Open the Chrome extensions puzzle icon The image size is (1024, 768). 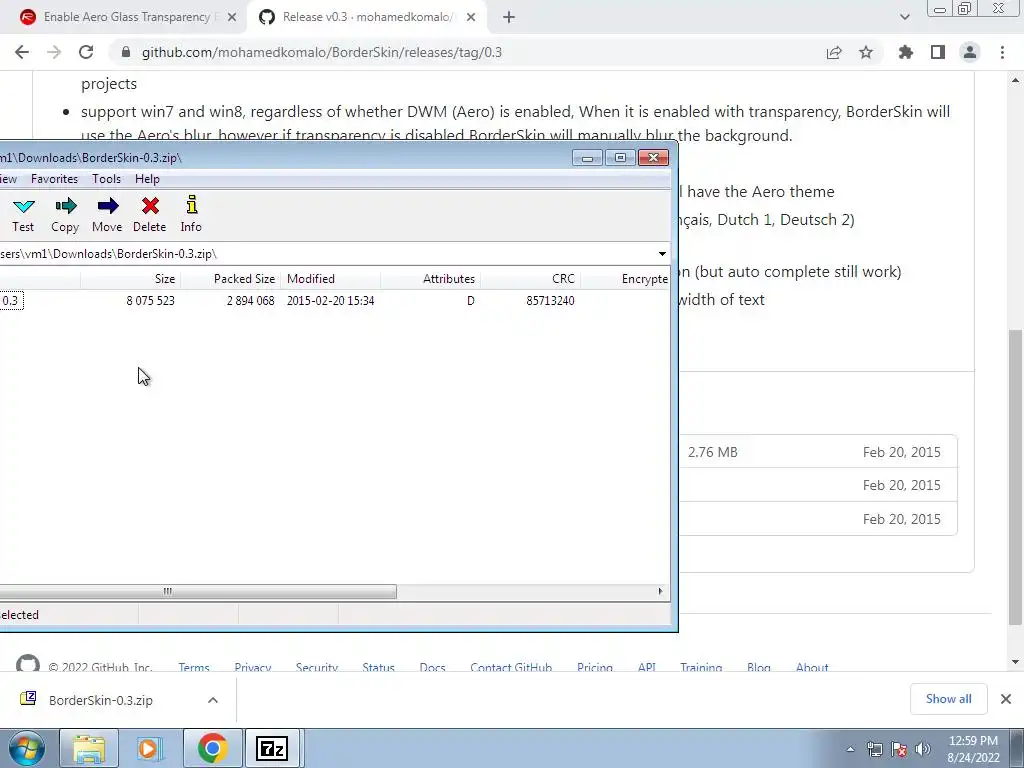pyautogui.click(x=906, y=52)
